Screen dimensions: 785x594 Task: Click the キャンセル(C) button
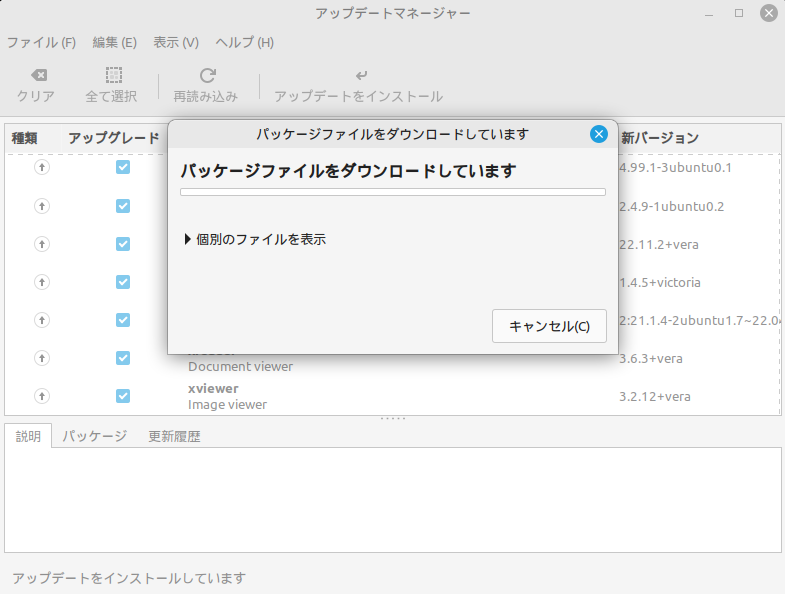pyautogui.click(x=549, y=326)
